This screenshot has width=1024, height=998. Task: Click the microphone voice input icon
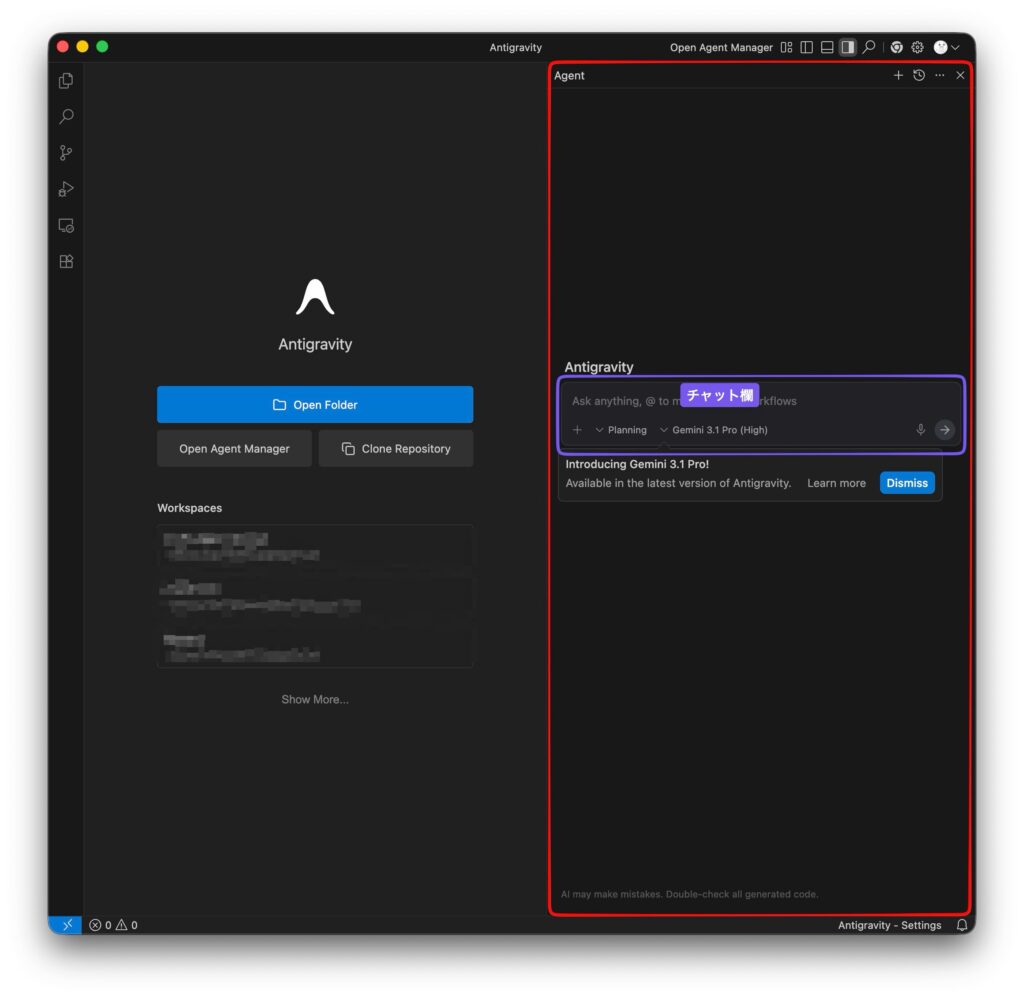920,430
